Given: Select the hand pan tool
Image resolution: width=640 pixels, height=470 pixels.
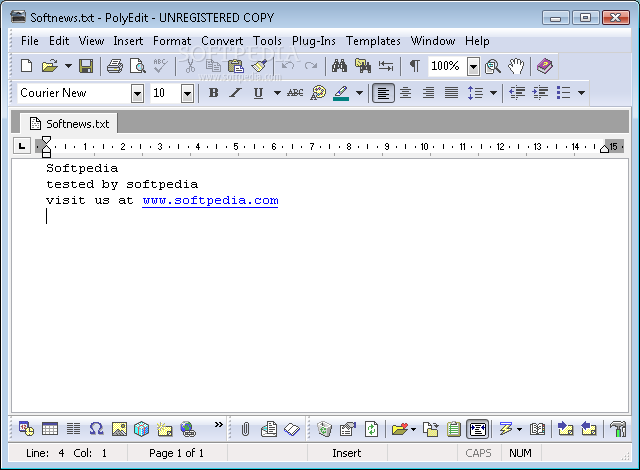Looking at the screenshot, I should 516,66.
